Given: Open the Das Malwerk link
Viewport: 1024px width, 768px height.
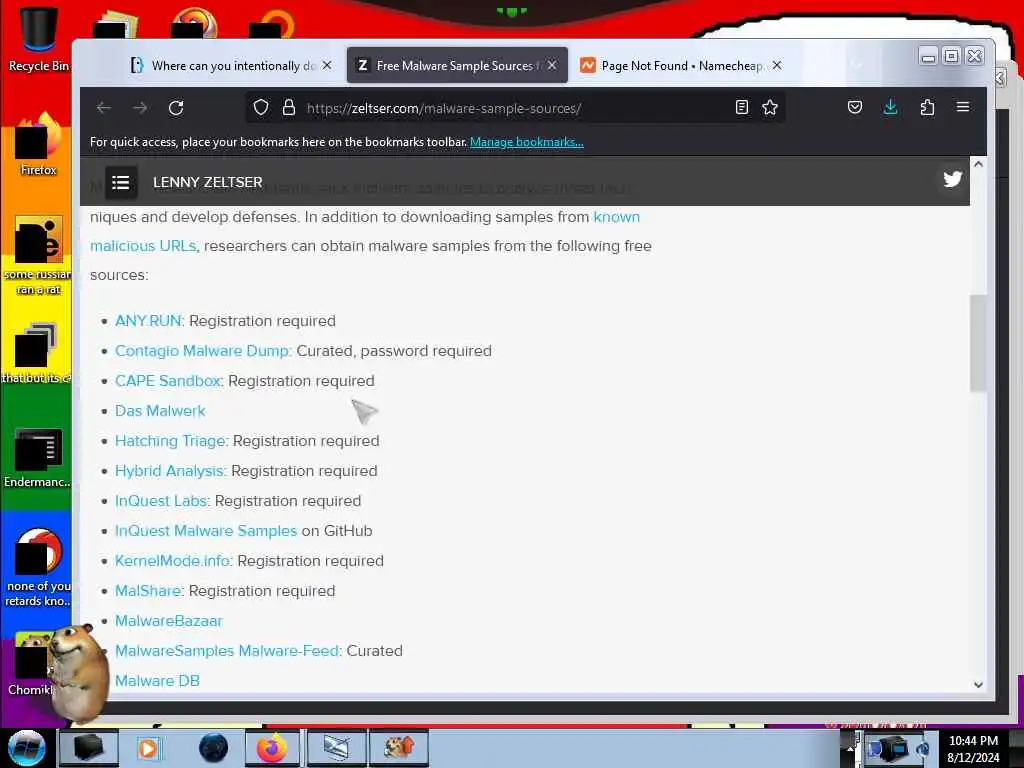Looking at the screenshot, I should tap(160, 411).
